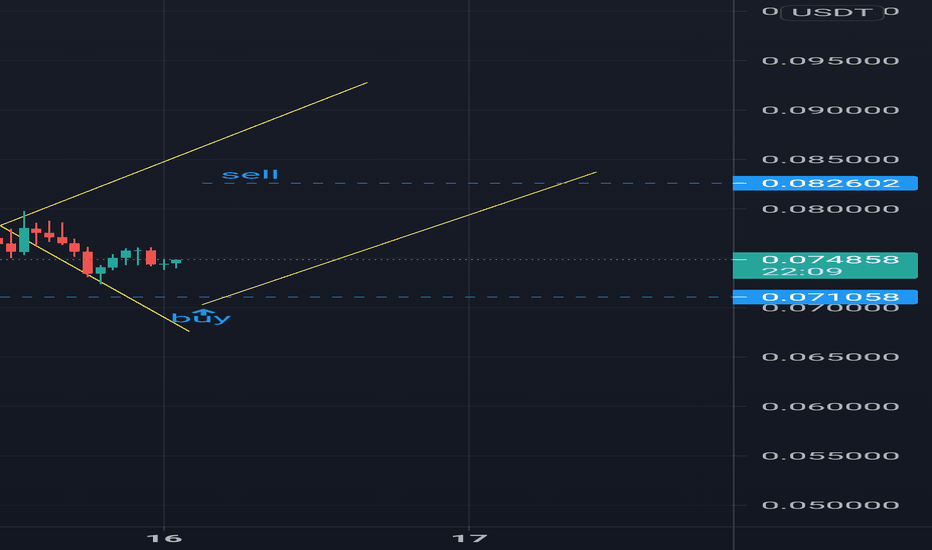Image resolution: width=932 pixels, height=550 pixels.
Task: Click date label 17 on time axis
Action: 469,539
